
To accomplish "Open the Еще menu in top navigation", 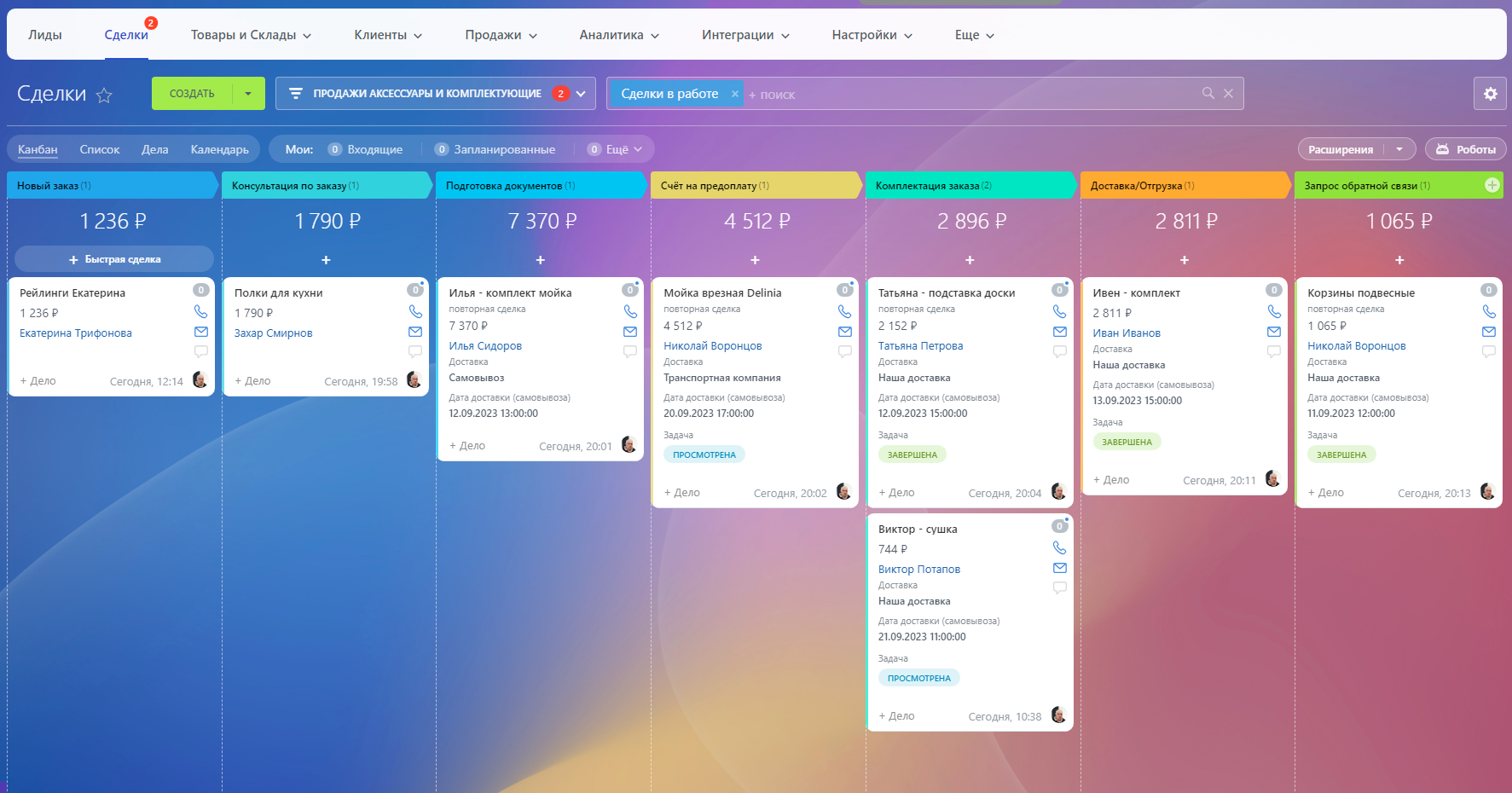I will pos(975,35).
